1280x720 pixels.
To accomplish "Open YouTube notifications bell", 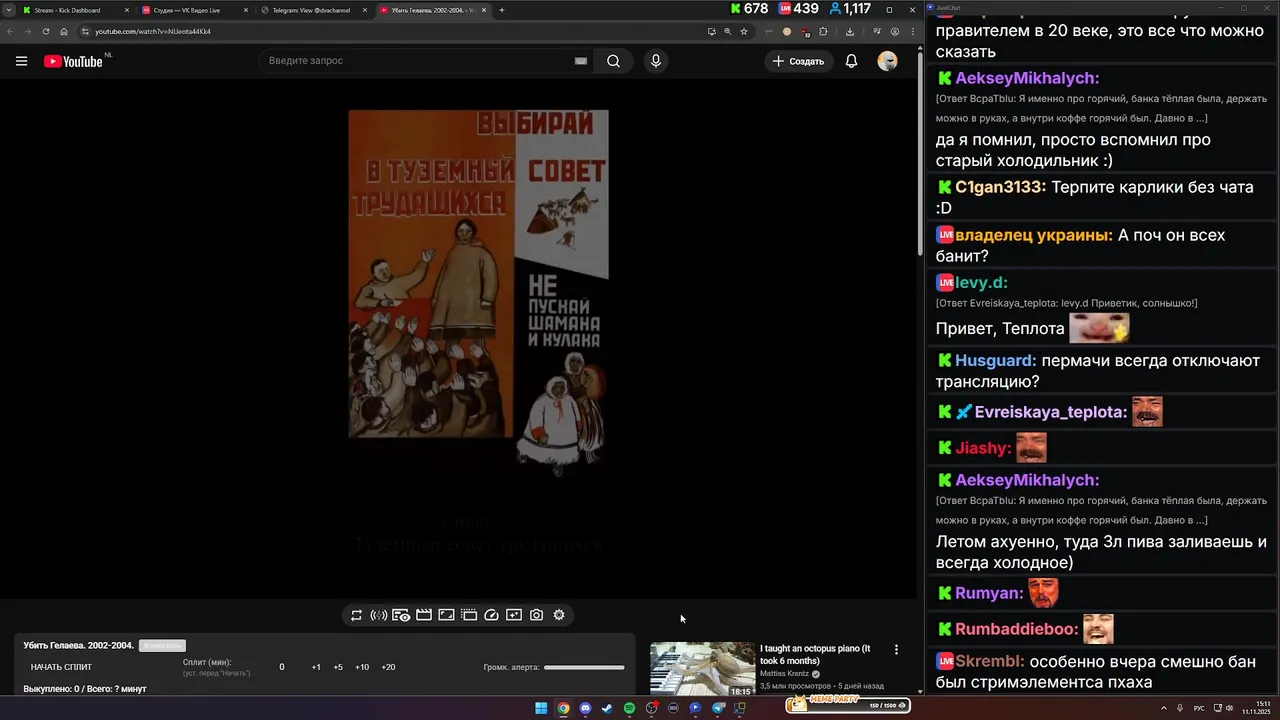I will [x=851, y=61].
